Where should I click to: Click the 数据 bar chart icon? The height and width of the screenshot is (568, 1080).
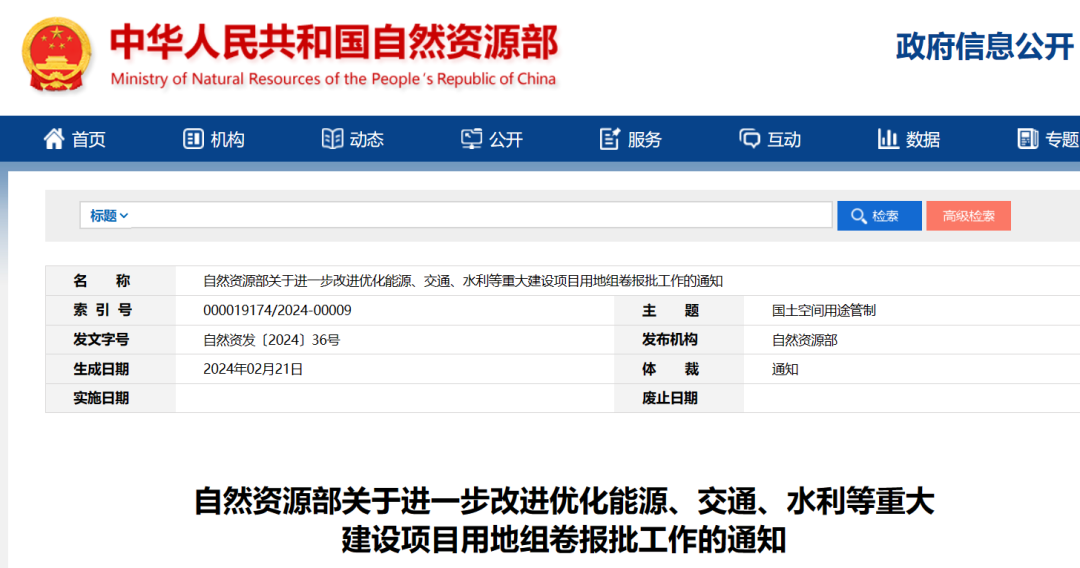[x=888, y=139]
